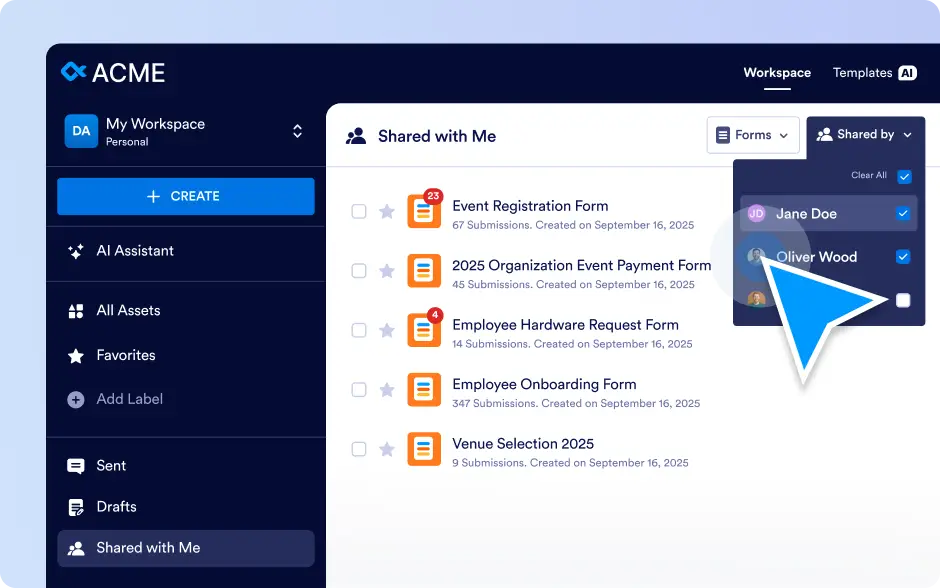Open AI Assistant sparkle icon
The image size is (940, 588).
tap(76, 251)
